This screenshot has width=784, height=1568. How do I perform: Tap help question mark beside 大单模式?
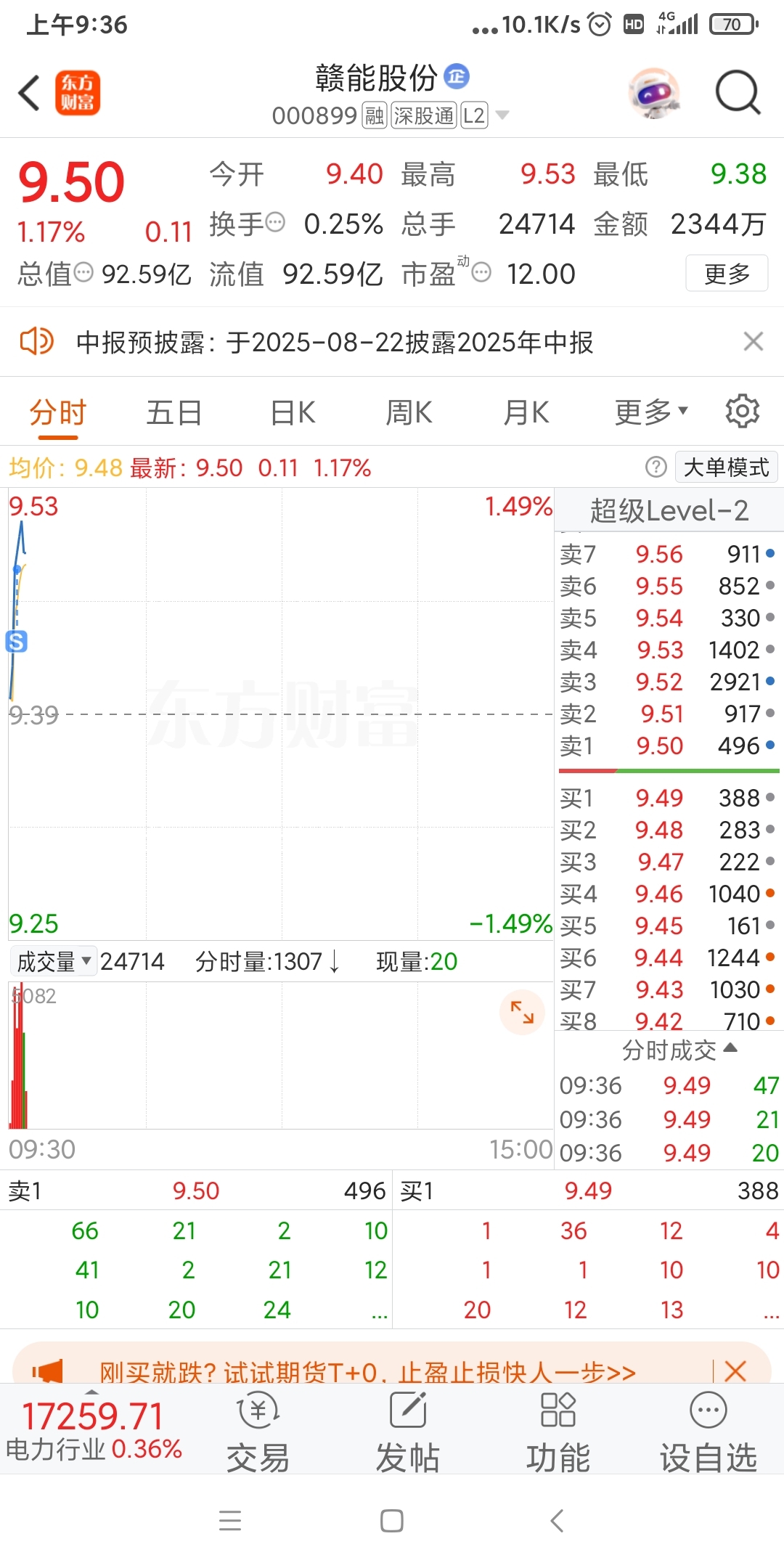click(656, 467)
